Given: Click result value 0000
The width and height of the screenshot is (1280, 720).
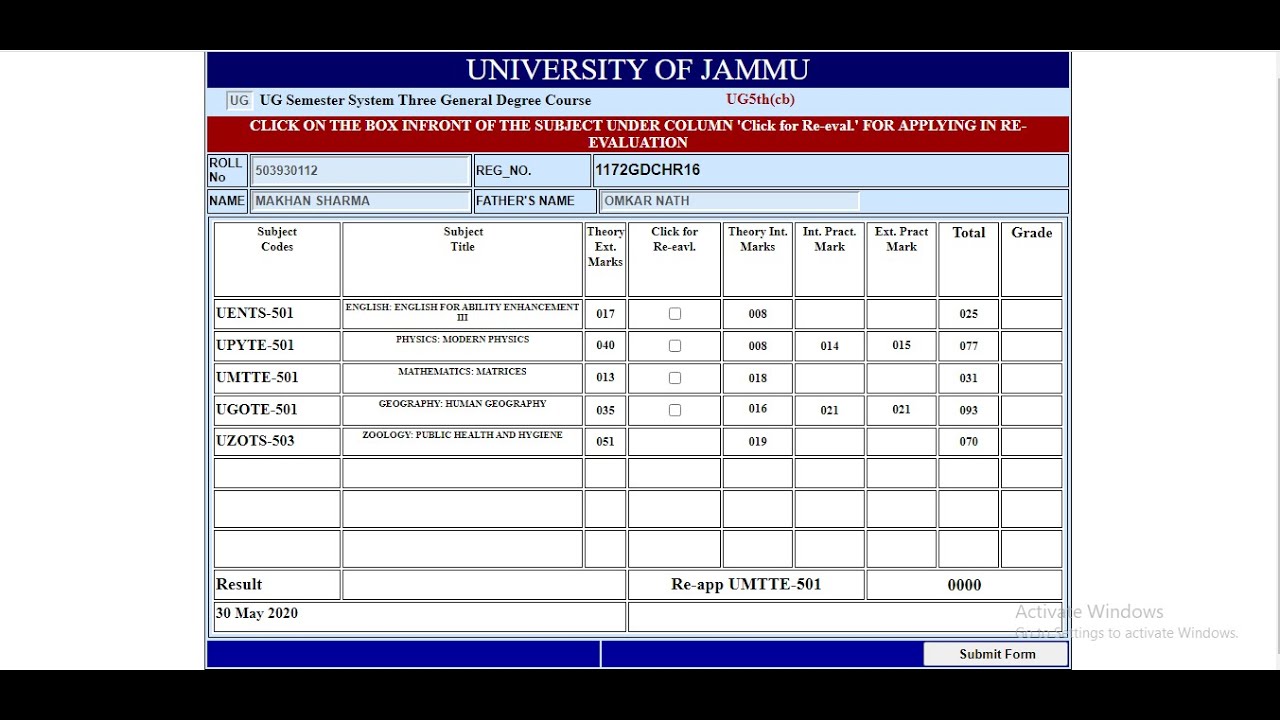Looking at the screenshot, I should pyautogui.click(x=964, y=585).
